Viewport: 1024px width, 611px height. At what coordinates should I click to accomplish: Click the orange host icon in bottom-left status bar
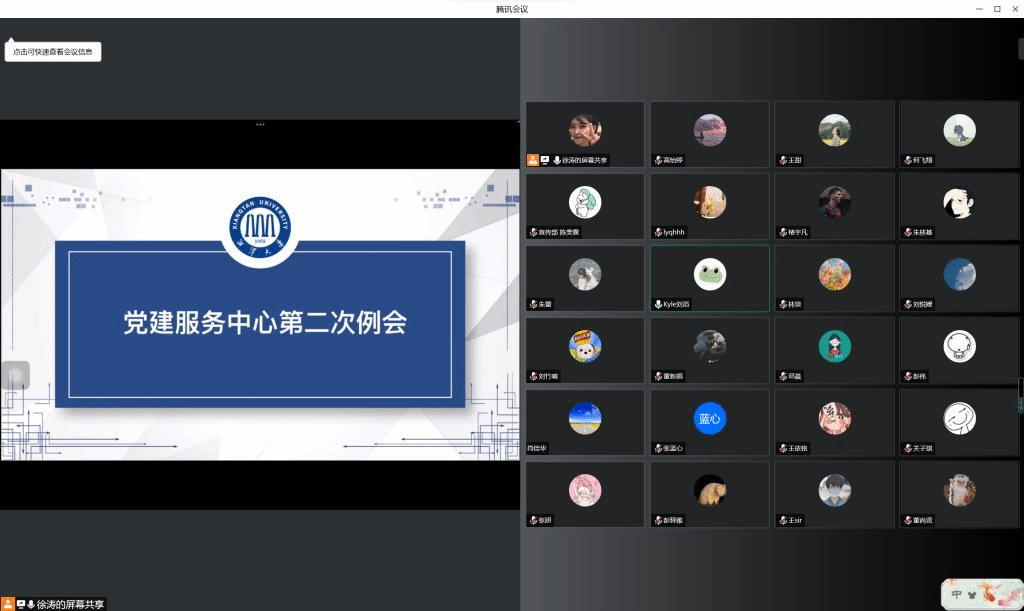point(8,604)
